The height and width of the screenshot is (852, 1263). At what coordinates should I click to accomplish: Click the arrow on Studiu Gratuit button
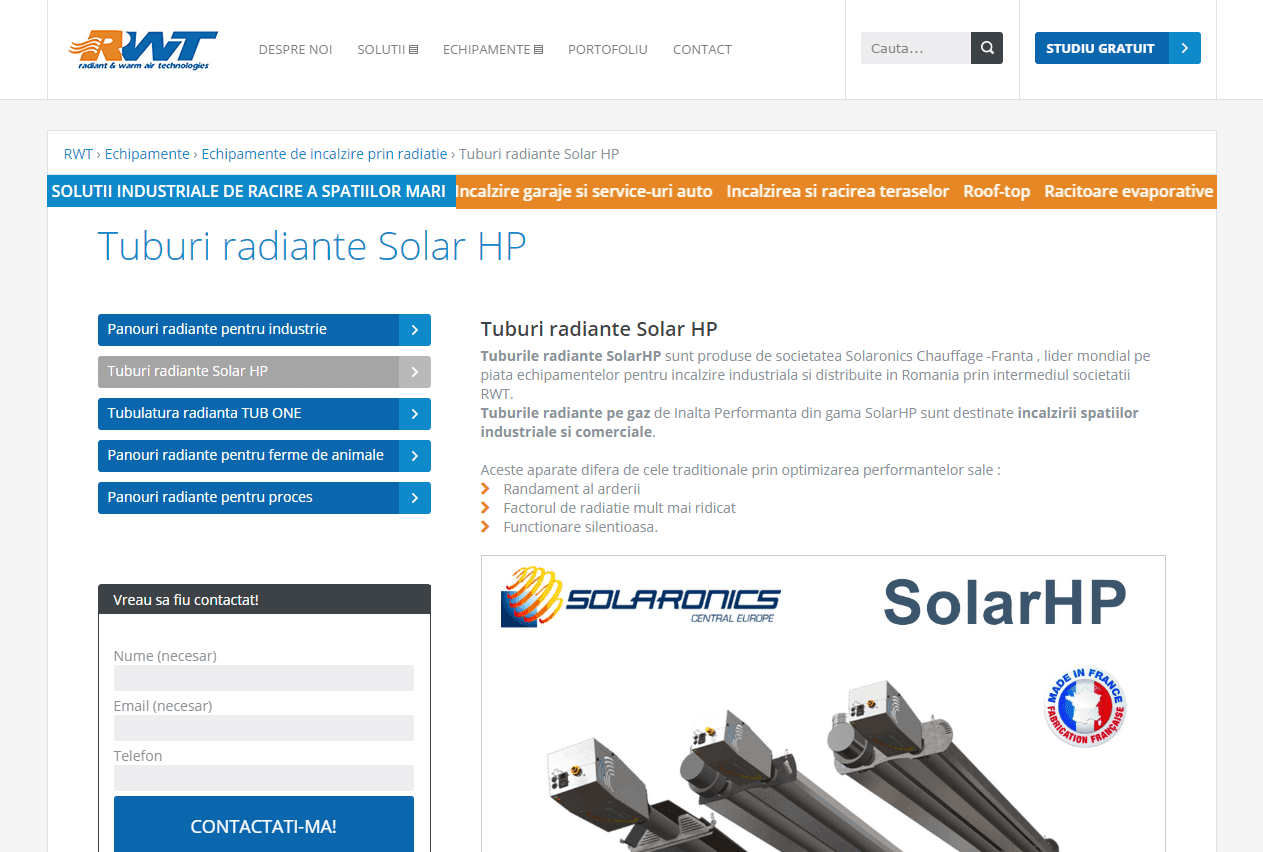pyautogui.click(x=1185, y=48)
